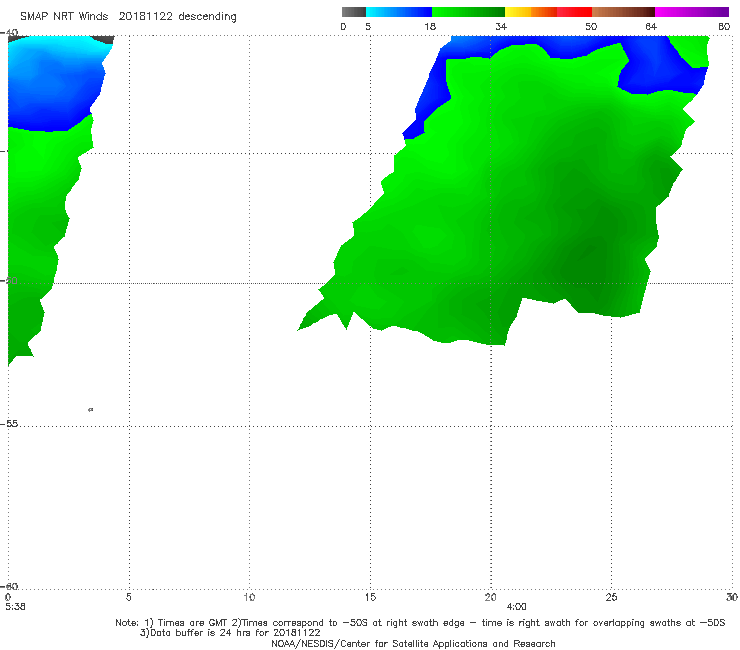The image size is (740, 650).
Task: Click the longitude axis label '10'
Action: (x=249, y=597)
